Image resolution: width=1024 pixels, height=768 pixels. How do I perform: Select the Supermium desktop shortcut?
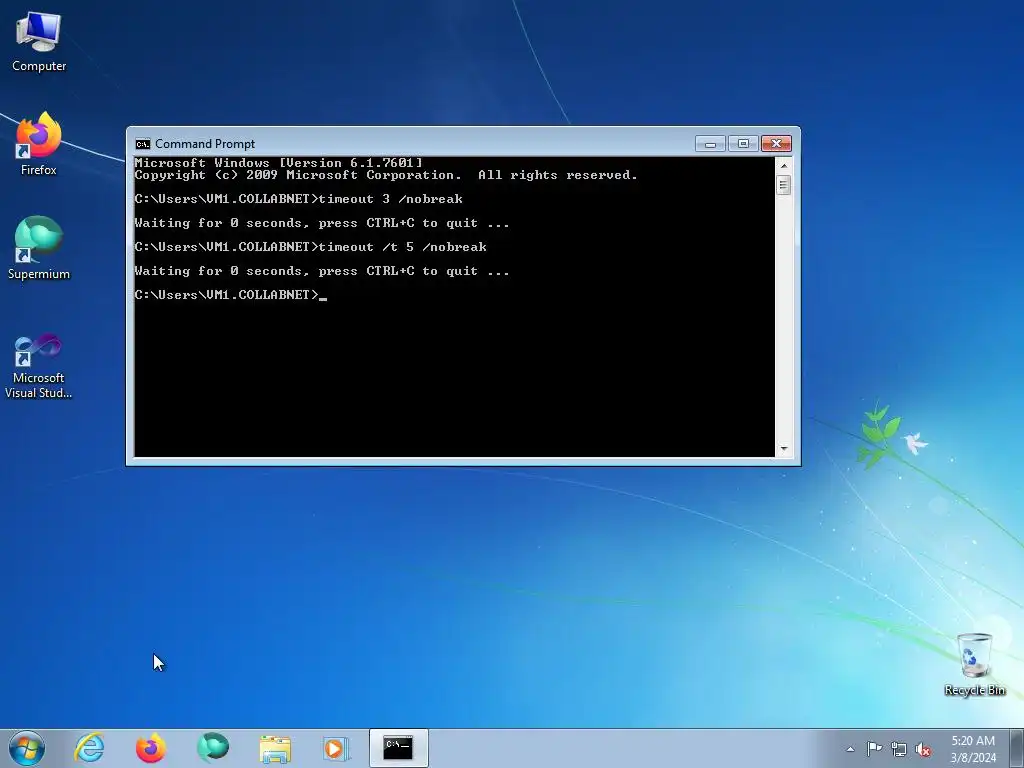pos(39,248)
